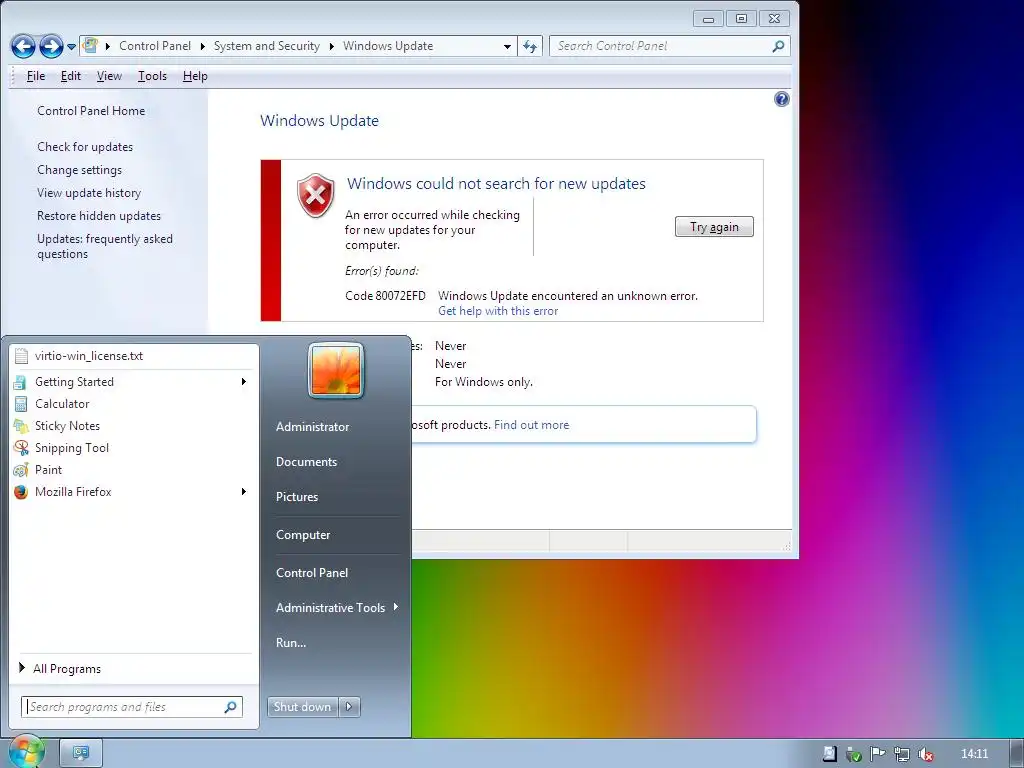
Task: Open Sticky Notes
Action: [135, 426]
